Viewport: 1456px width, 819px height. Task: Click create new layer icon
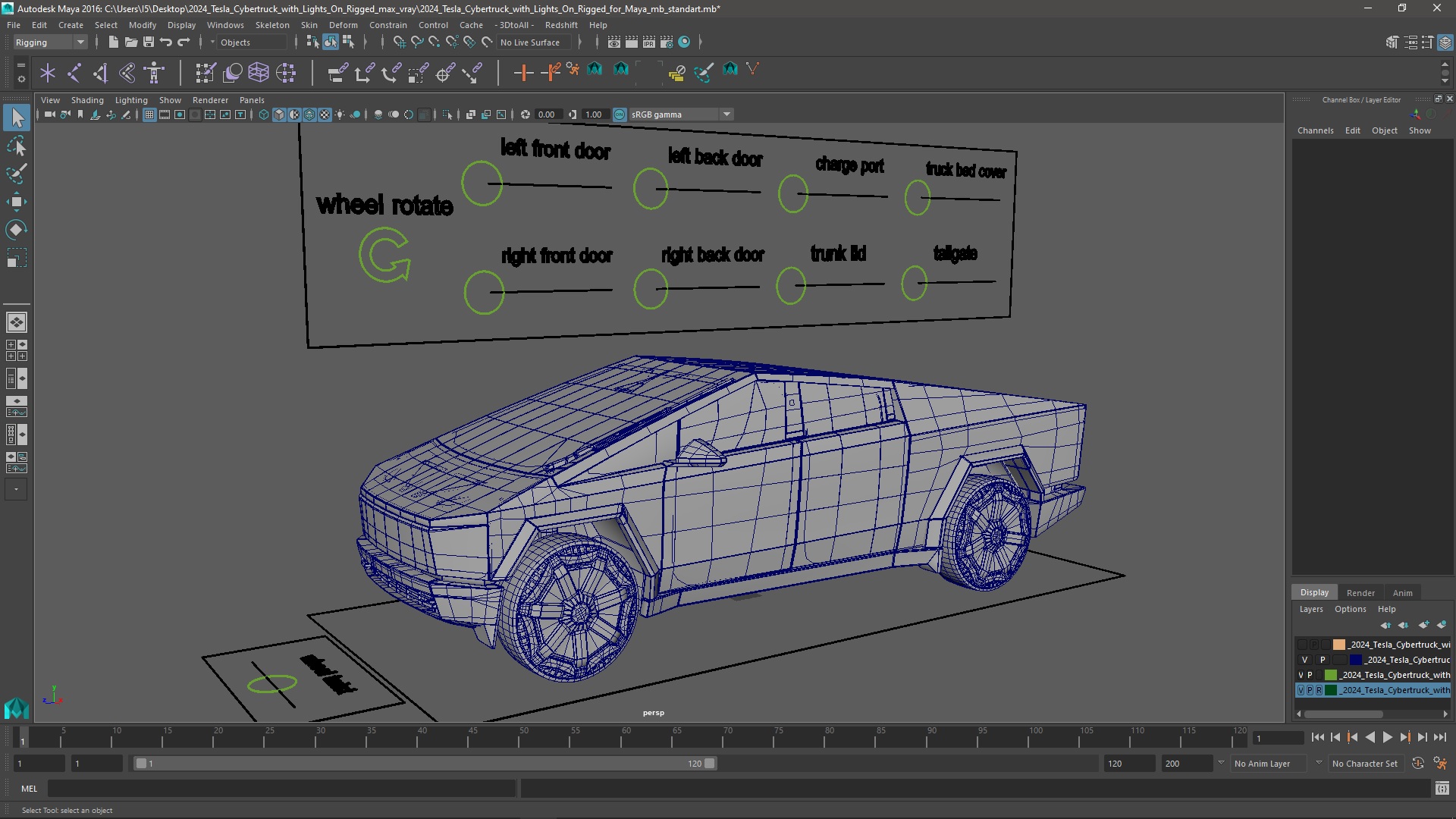tap(1423, 625)
